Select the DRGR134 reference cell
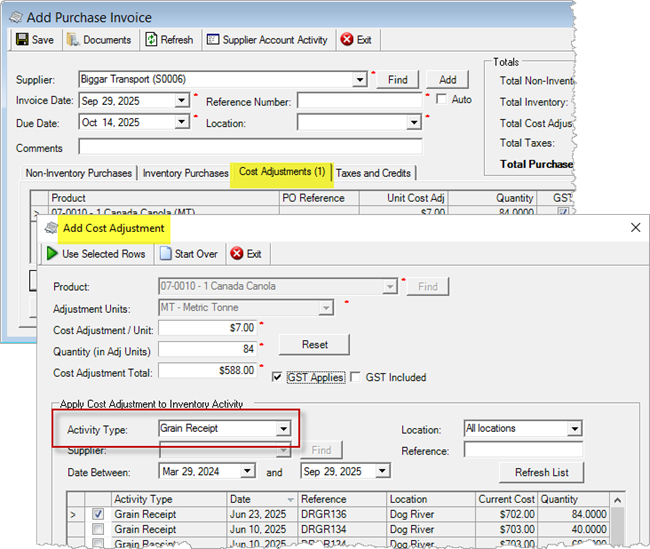This screenshot has width=650, height=549. pos(342,529)
